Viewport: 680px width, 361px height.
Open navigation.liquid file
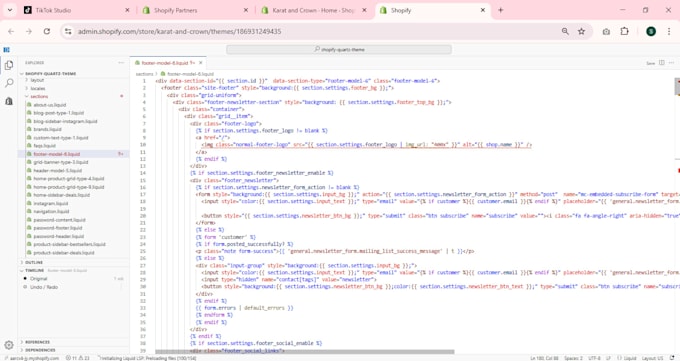(x=51, y=212)
